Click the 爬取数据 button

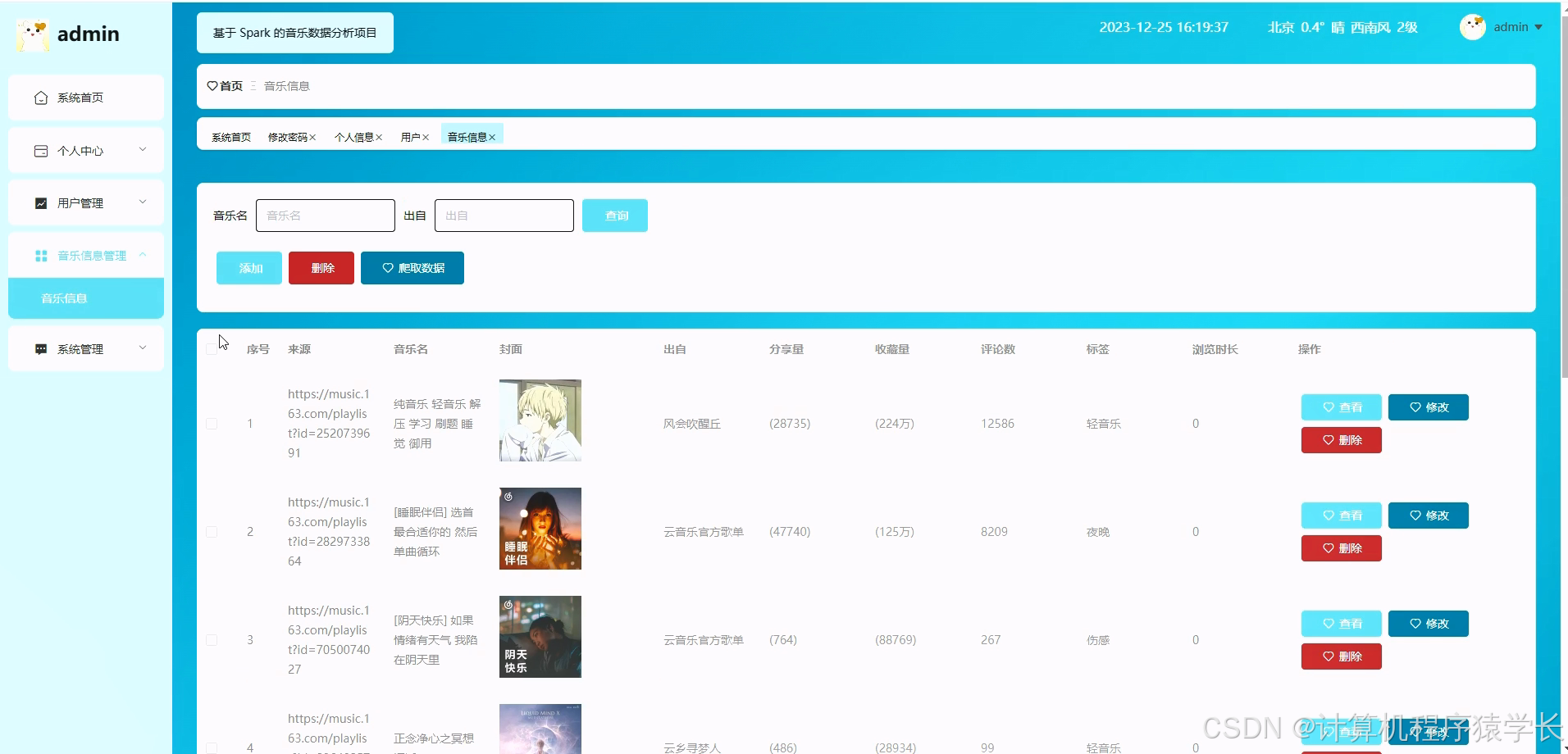point(413,268)
